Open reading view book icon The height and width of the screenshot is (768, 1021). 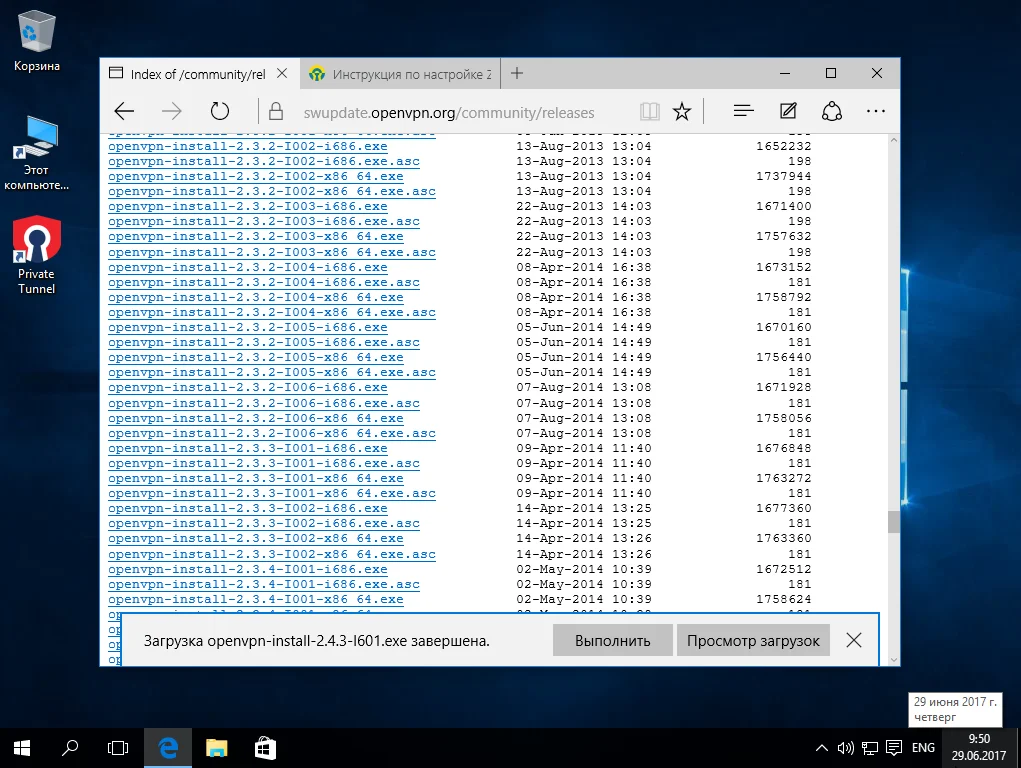(649, 111)
